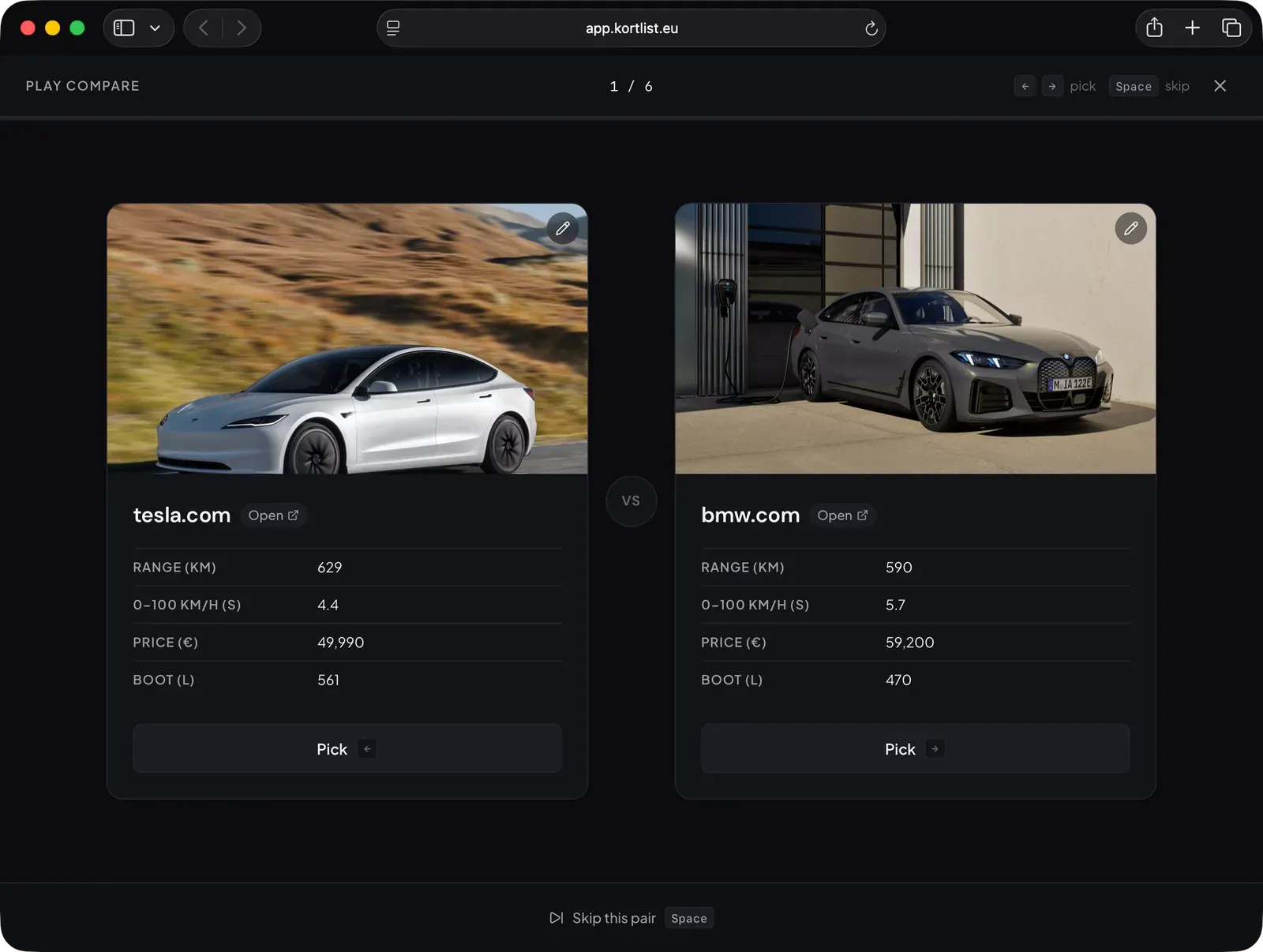Screen dimensions: 1263x952
Task: Click Tesla price 49,990
Action: tap(340, 643)
